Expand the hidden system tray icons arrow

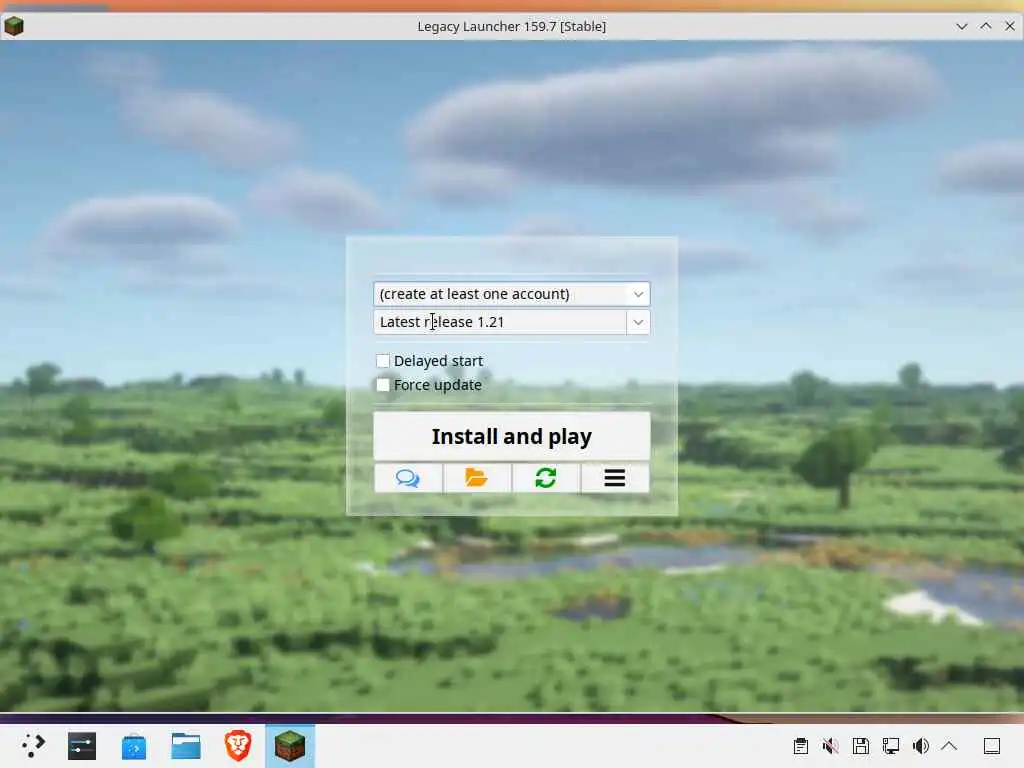950,746
